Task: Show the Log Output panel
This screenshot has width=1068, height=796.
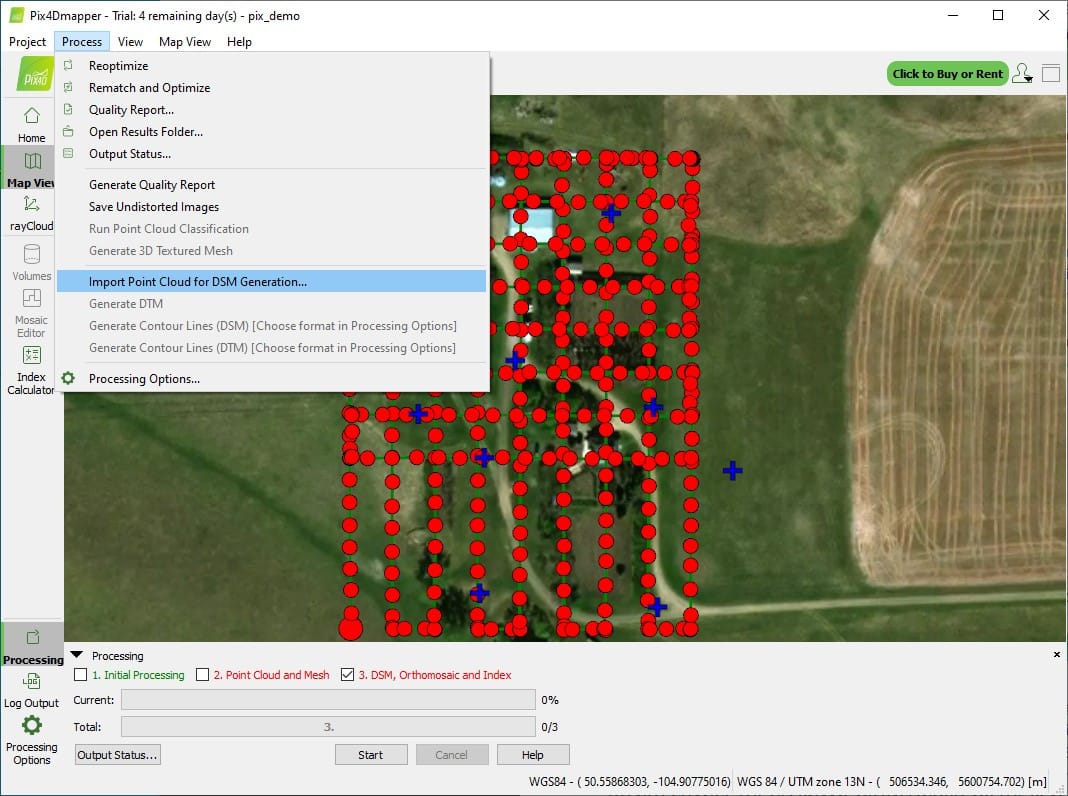Action: point(31,690)
